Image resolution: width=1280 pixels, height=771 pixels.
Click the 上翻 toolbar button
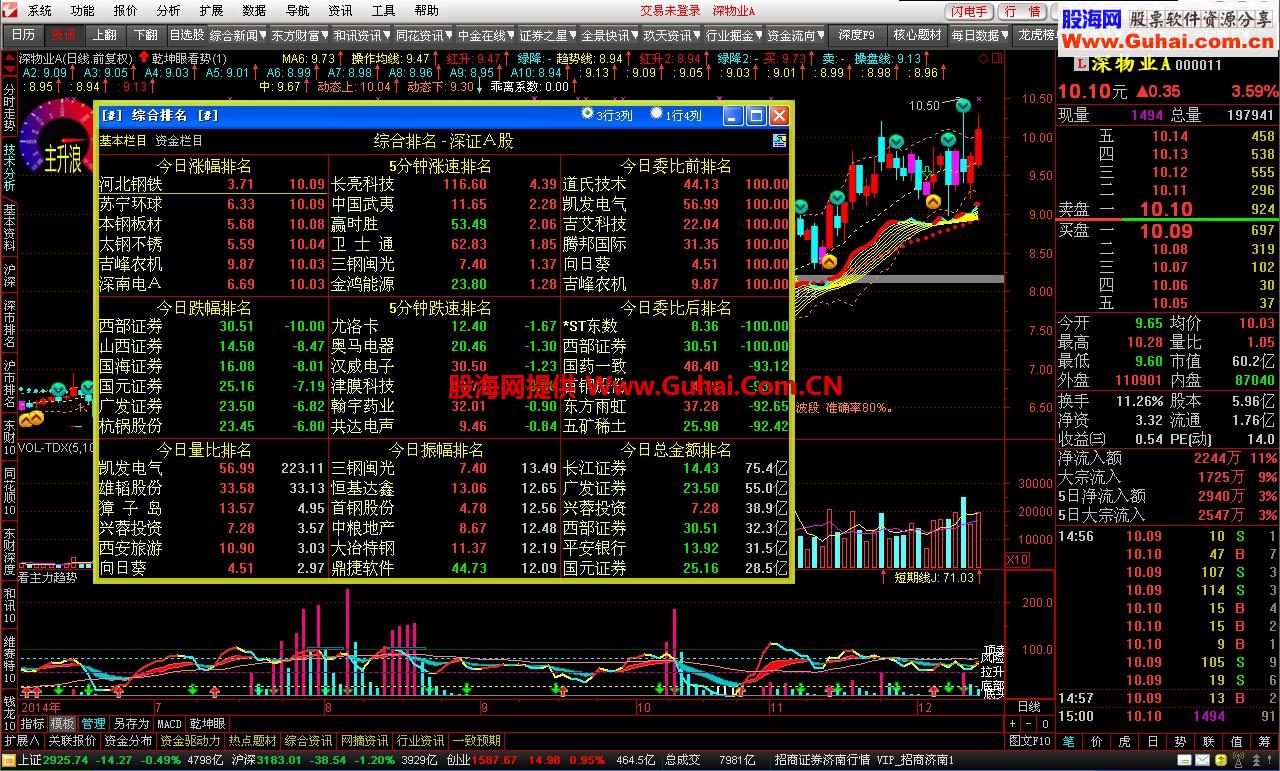(x=104, y=34)
